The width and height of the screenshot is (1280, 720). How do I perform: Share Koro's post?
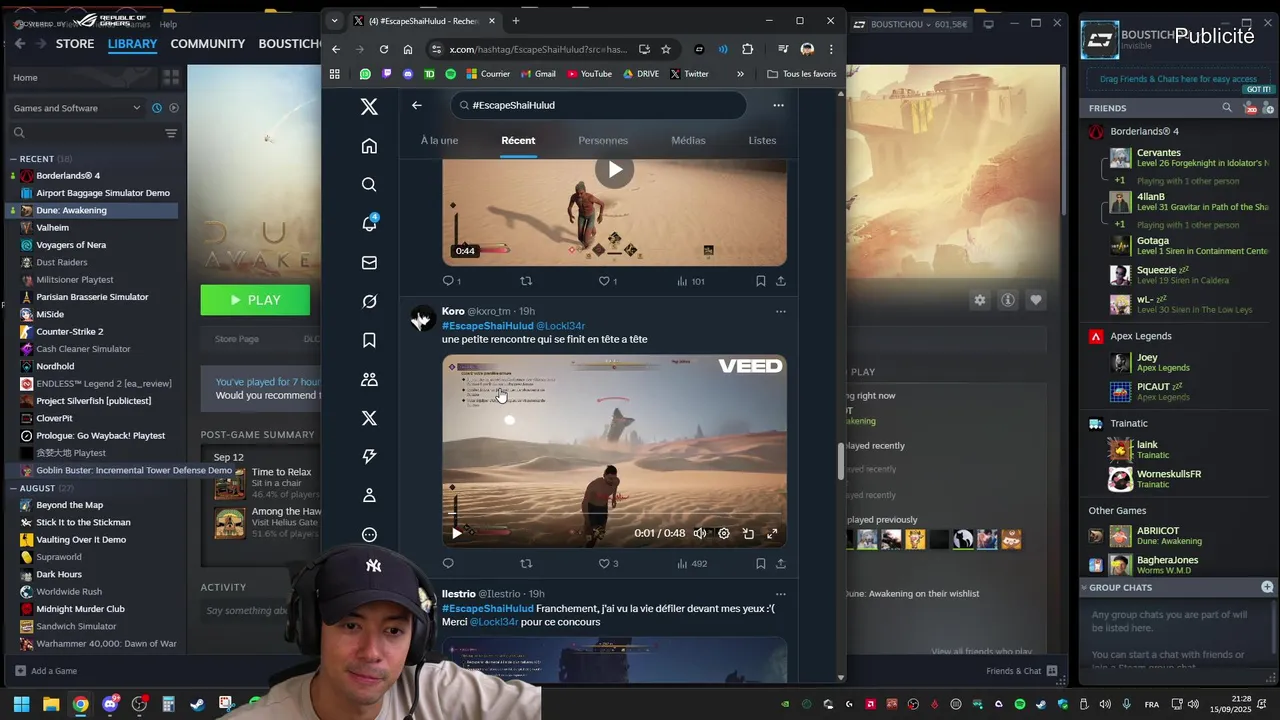[781, 564]
